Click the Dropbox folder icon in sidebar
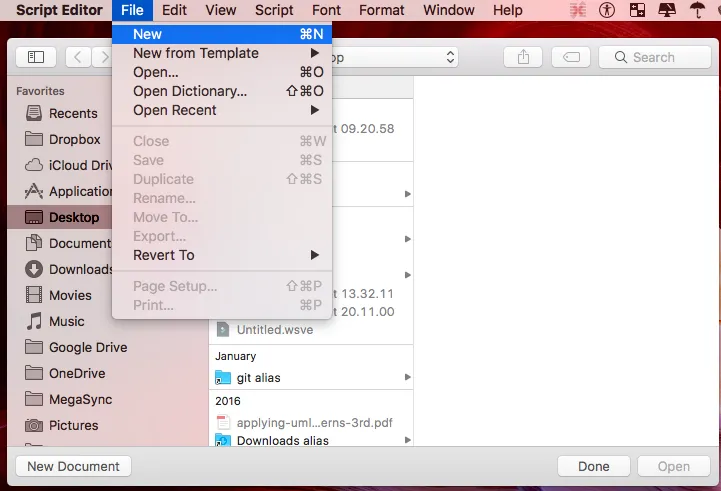Viewport: 721px width, 491px height. pyautogui.click(x=34, y=139)
